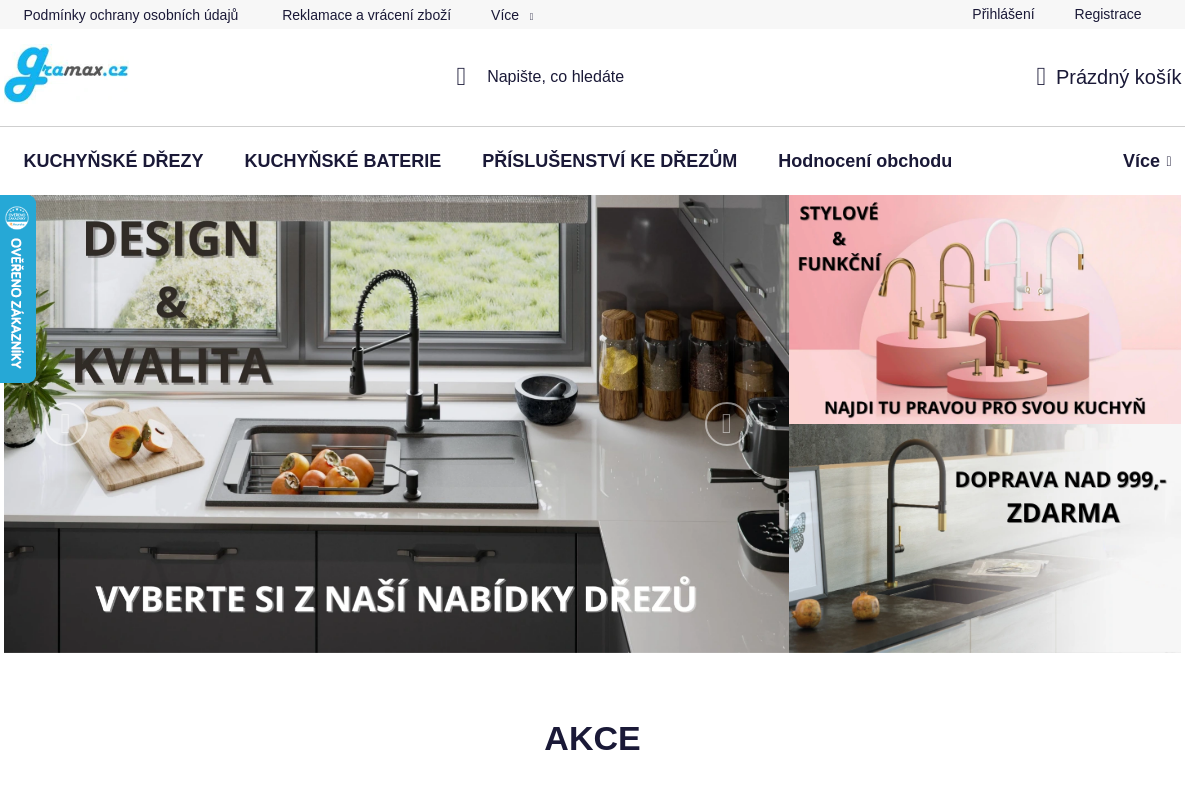
Task: Advance to next carousel slide
Action: (727, 424)
